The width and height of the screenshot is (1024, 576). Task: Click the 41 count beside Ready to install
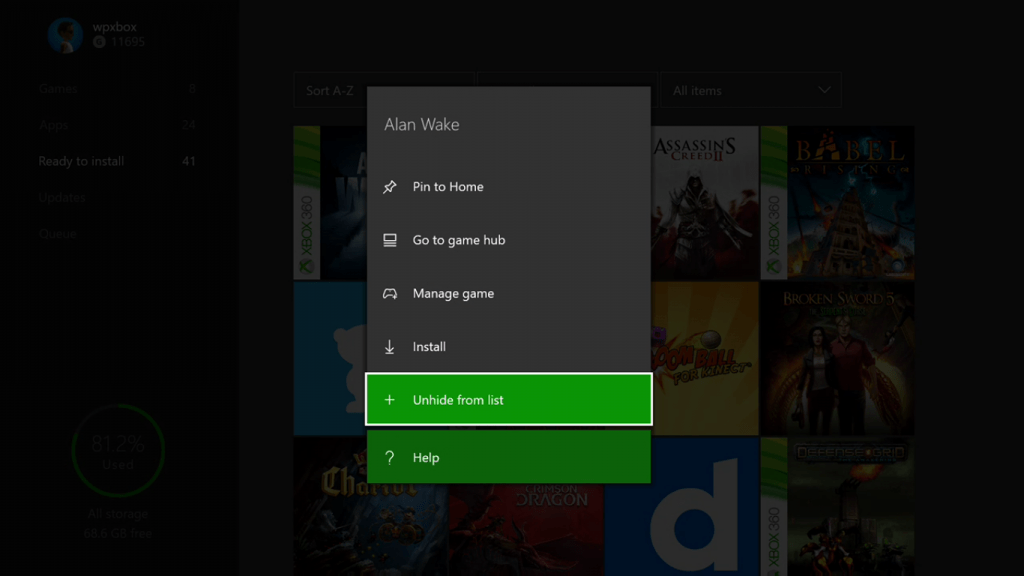click(189, 161)
